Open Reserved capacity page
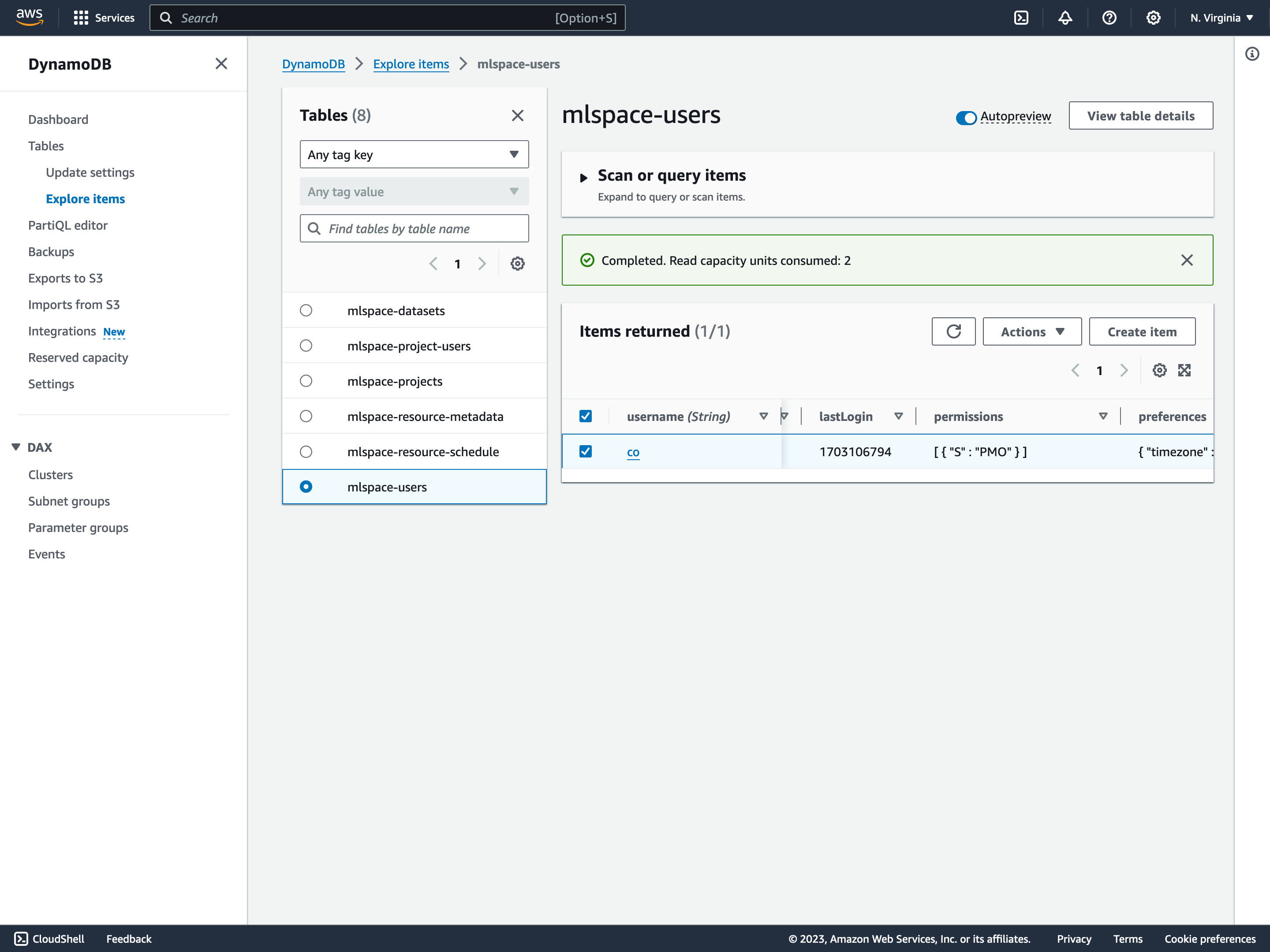This screenshot has width=1270, height=952. (78, 357)
